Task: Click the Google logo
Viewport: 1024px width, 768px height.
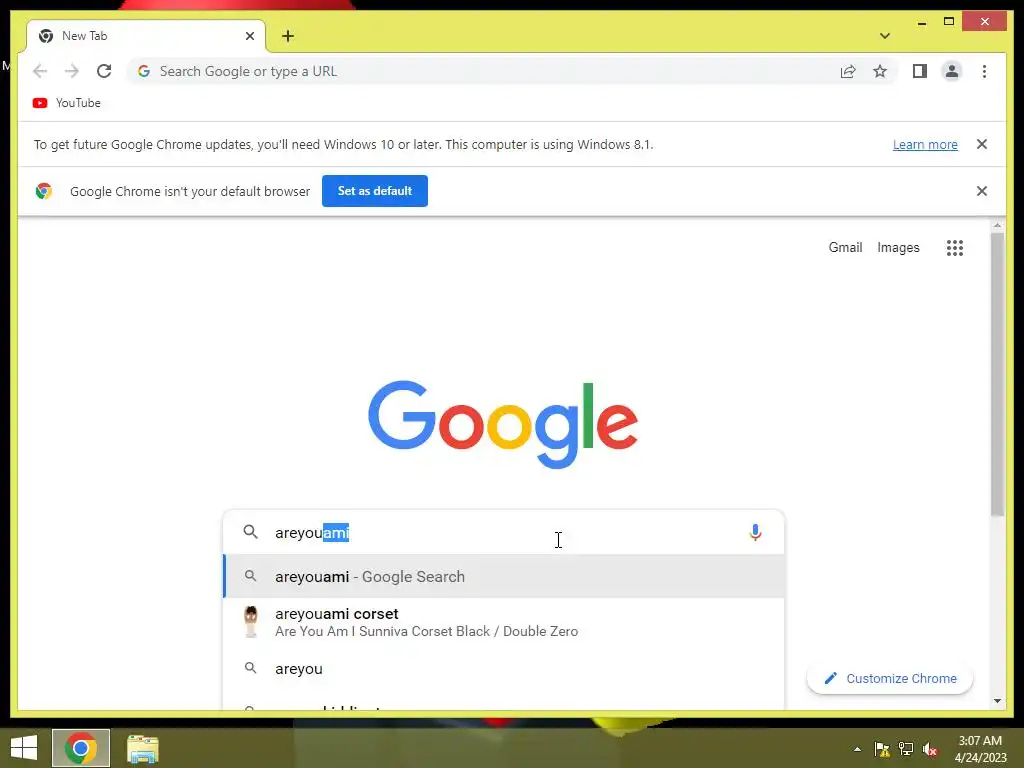Action: [x=503, y=423]
